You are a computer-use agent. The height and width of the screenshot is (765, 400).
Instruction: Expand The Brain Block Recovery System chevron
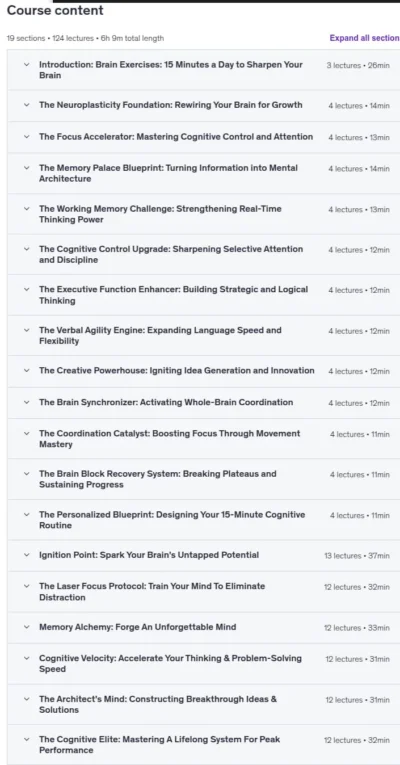(27, 474)
